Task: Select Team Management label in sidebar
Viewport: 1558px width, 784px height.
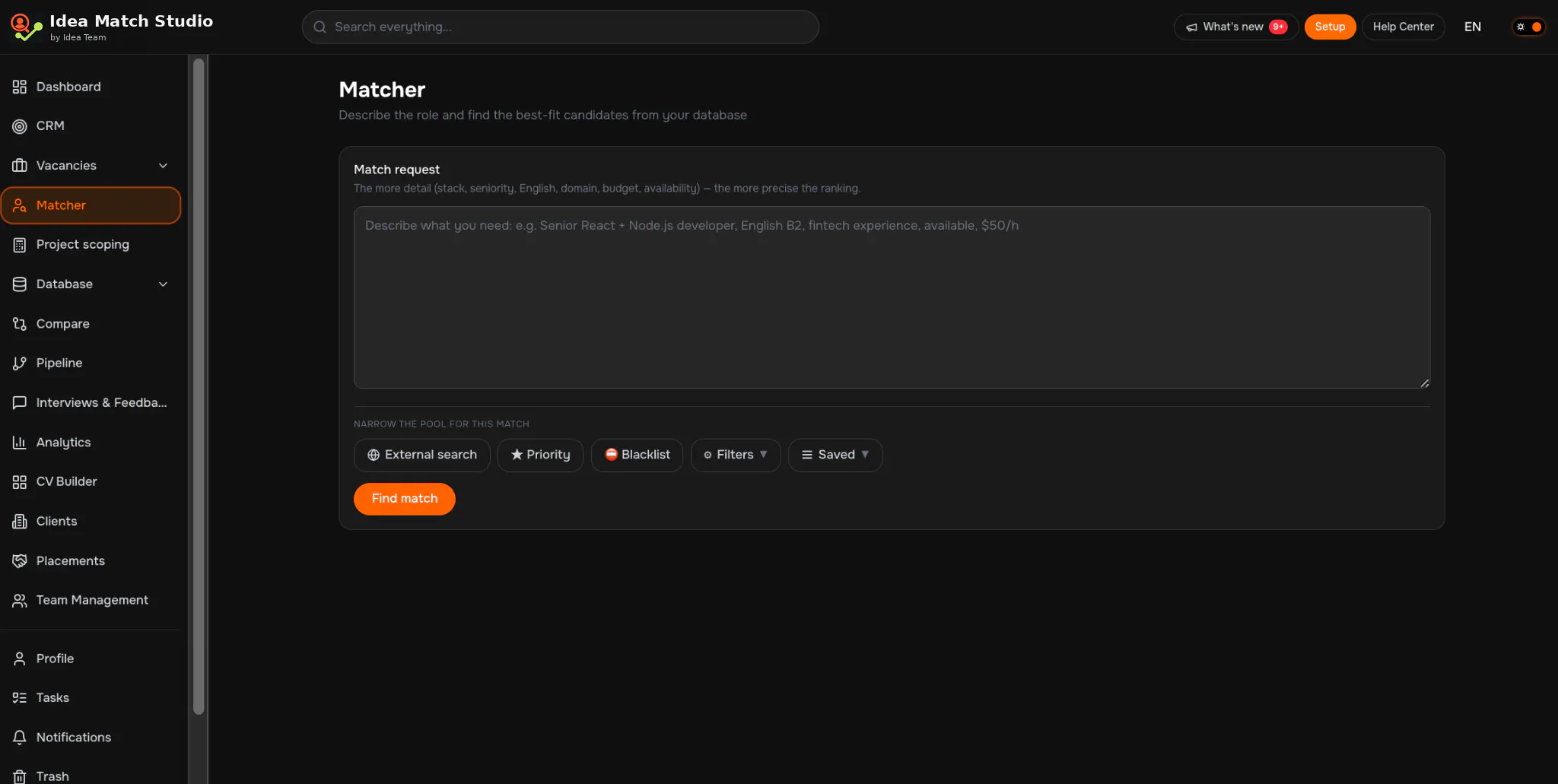Action: click(92, 601)
